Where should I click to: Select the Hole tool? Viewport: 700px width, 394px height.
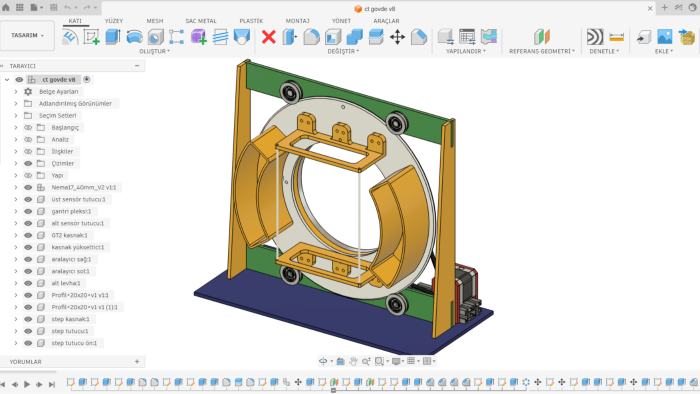click(x=156, y=37)
